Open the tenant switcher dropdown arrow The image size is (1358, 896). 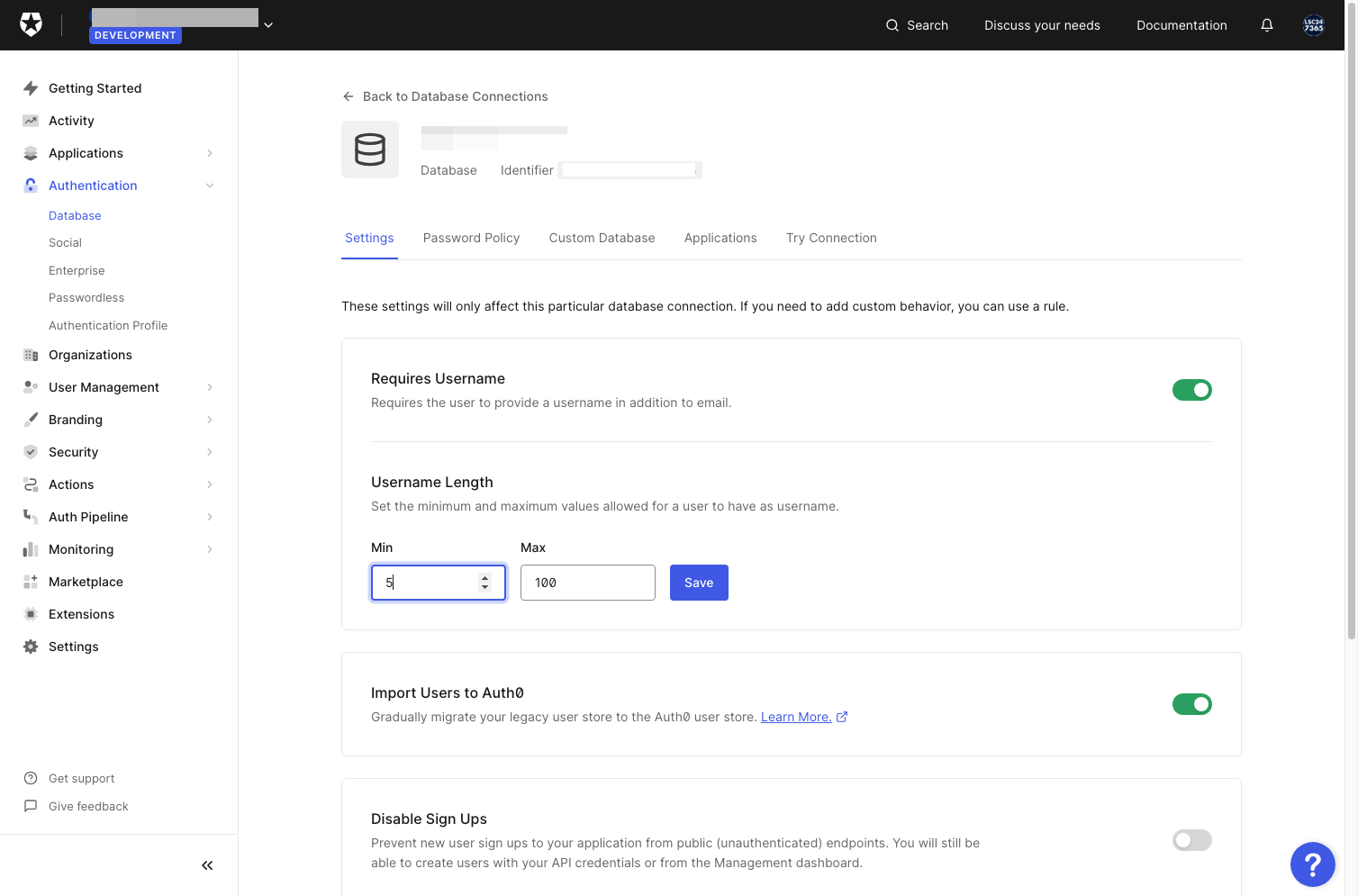point(268,25)
